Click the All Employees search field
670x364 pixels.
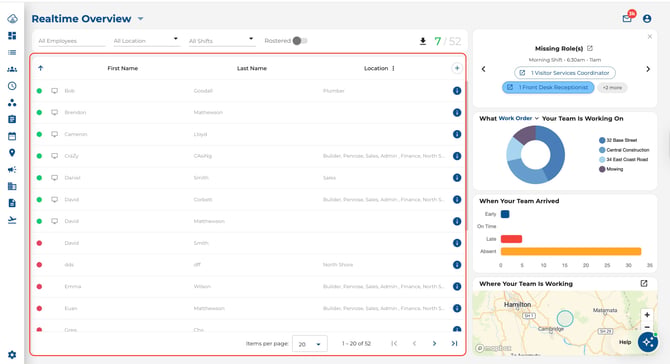click(71, 41)
